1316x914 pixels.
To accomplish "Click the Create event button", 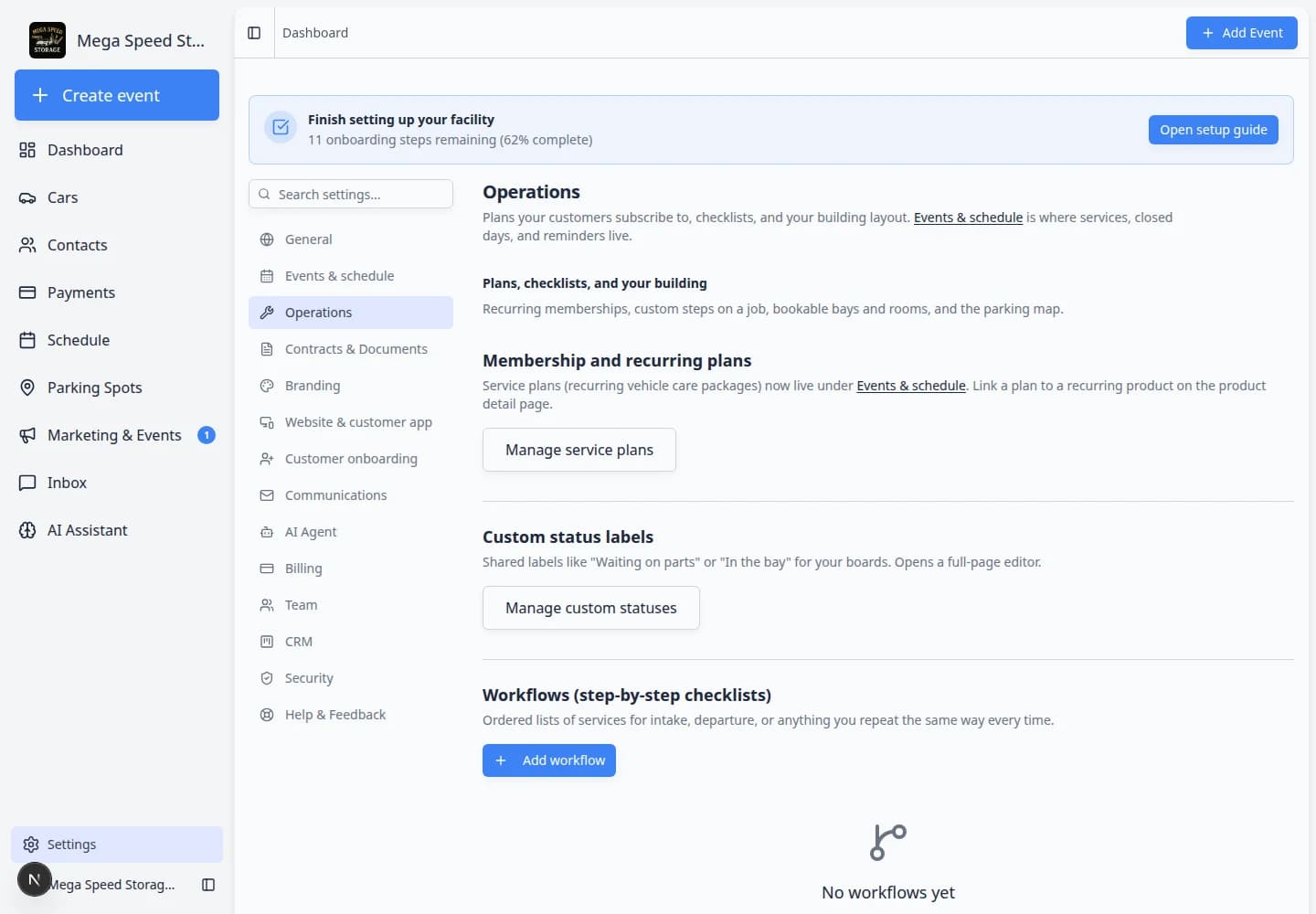I will pyautogui.click(x=117, y=95).
